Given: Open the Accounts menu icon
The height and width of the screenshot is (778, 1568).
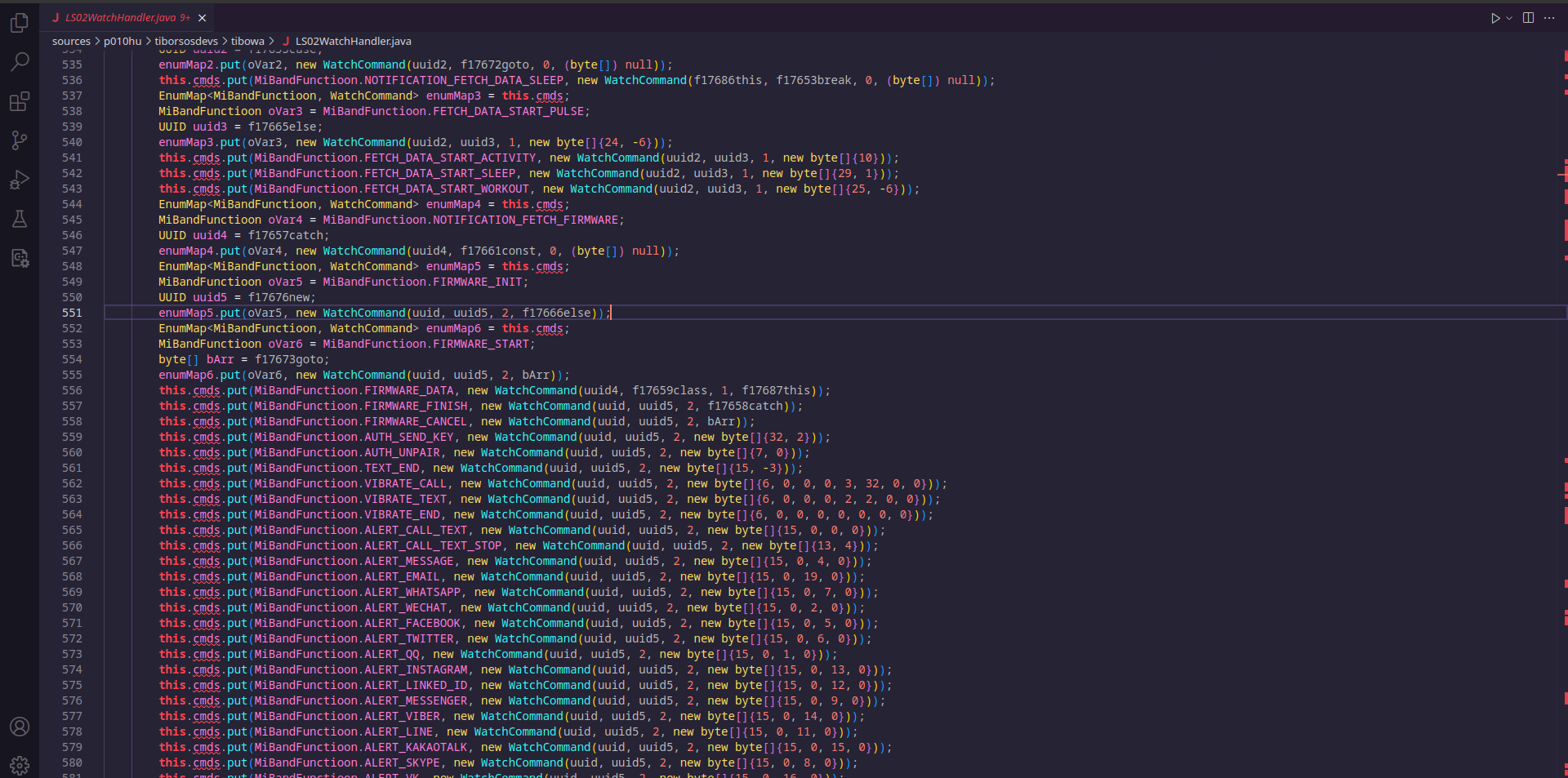Looking at the screenshot, I should (x=20, y=727).
